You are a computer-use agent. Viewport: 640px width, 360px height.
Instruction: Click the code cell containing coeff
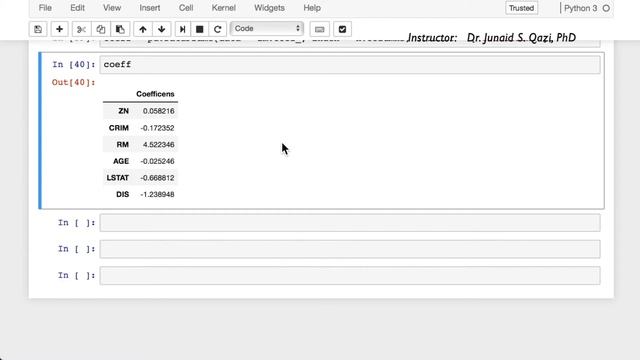[350, 64]
